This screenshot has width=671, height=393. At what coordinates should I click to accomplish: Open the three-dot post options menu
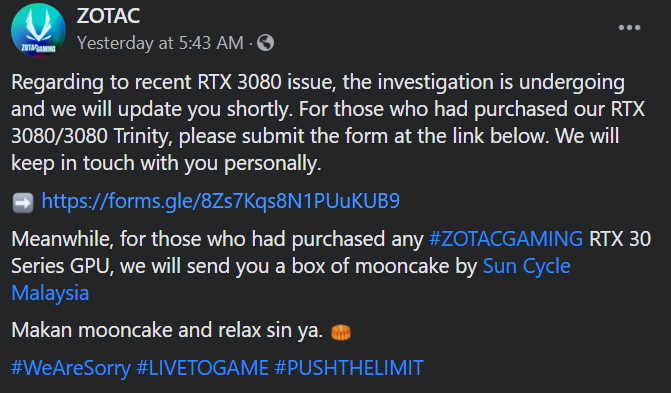(x=629, y=28)
